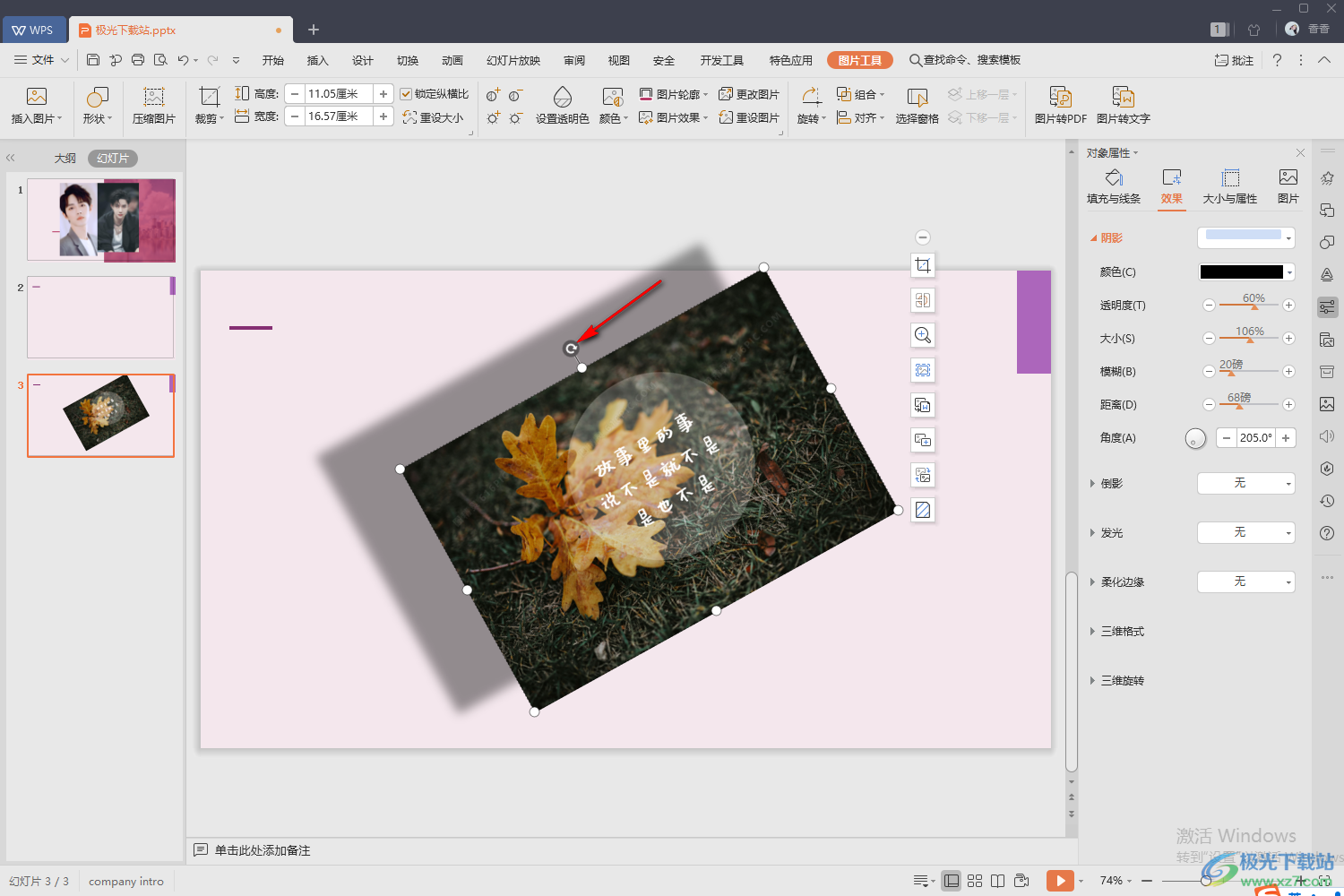Click the height (高度) input field

click(x=340, y=93)
